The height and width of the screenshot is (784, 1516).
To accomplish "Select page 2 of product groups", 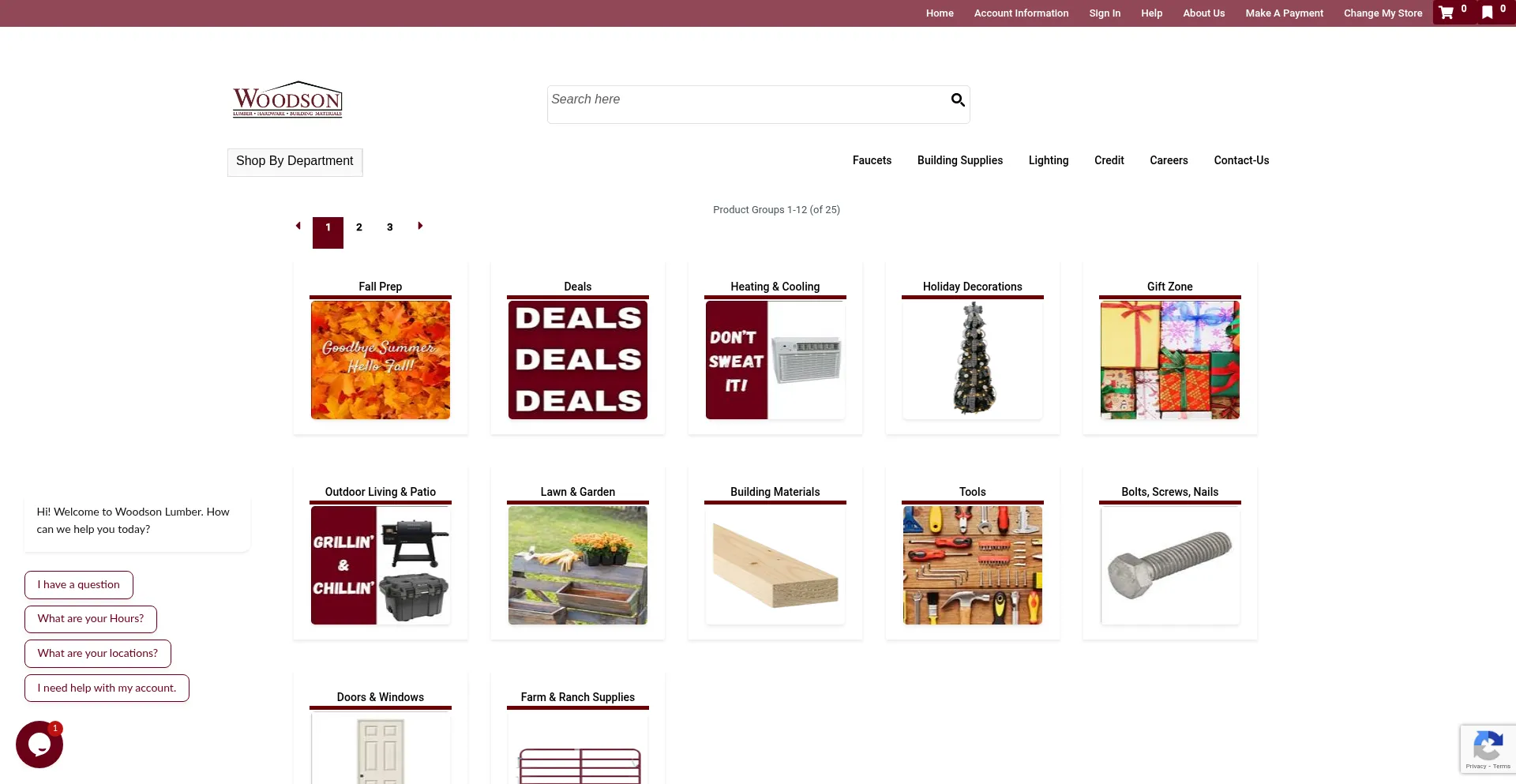I will tap(359, 227).
